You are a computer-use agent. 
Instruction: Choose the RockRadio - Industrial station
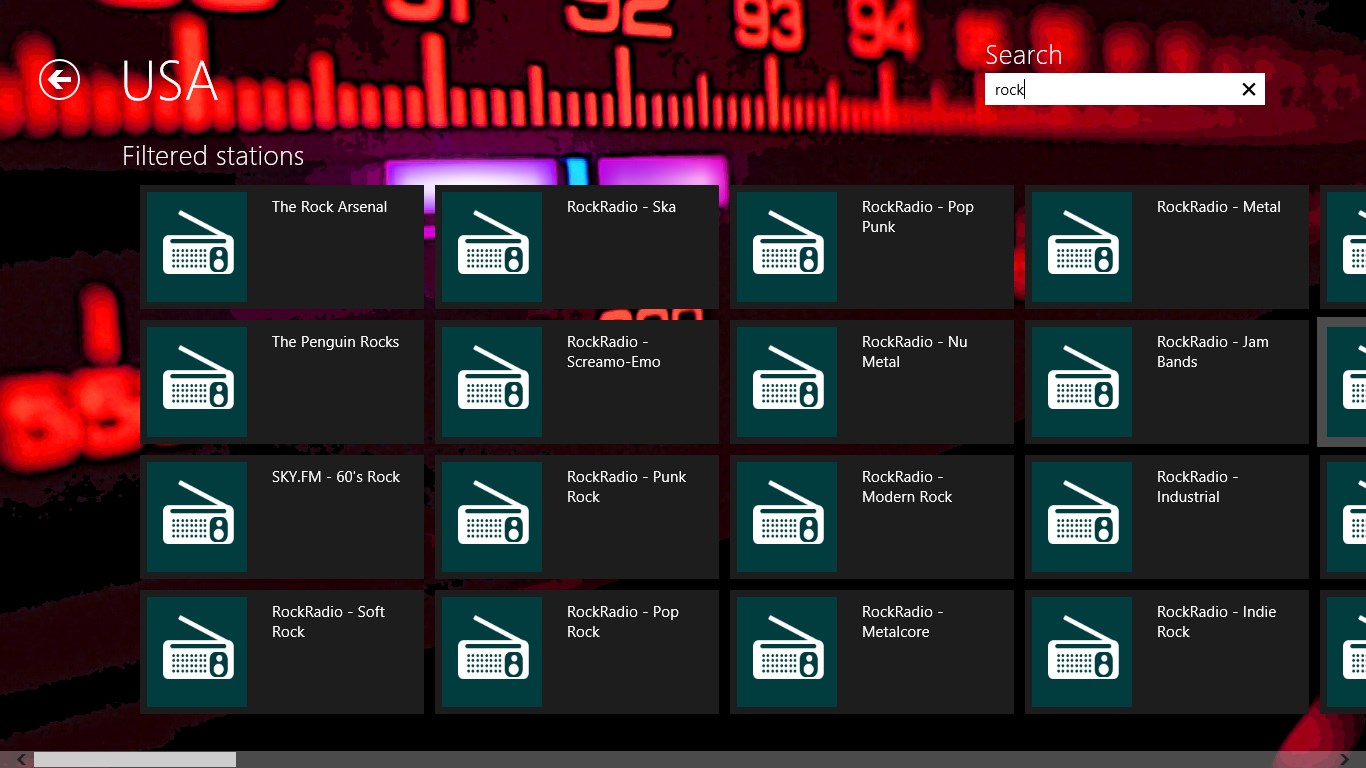1167,517
